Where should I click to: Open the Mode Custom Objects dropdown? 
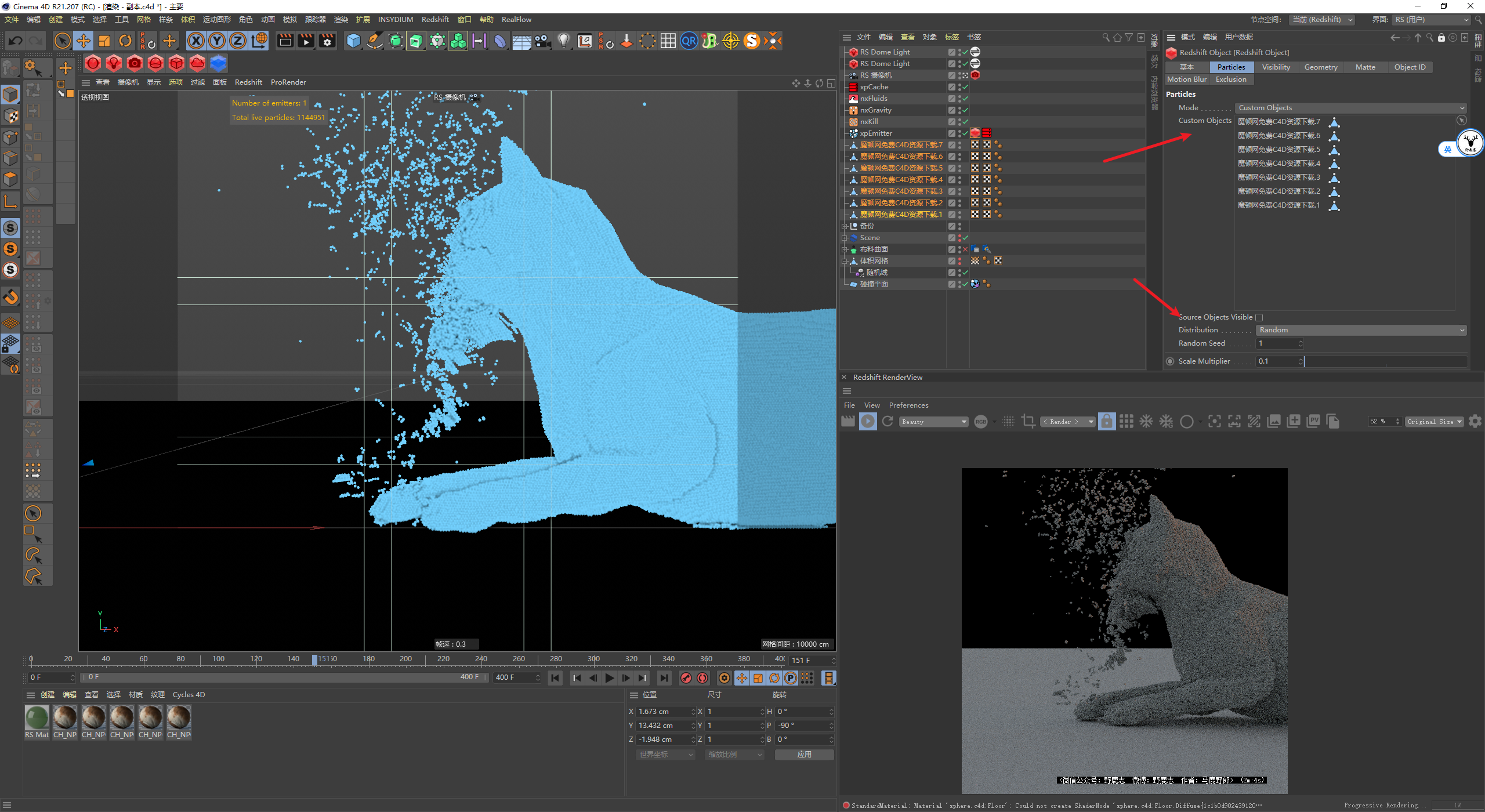[1351, 108]
